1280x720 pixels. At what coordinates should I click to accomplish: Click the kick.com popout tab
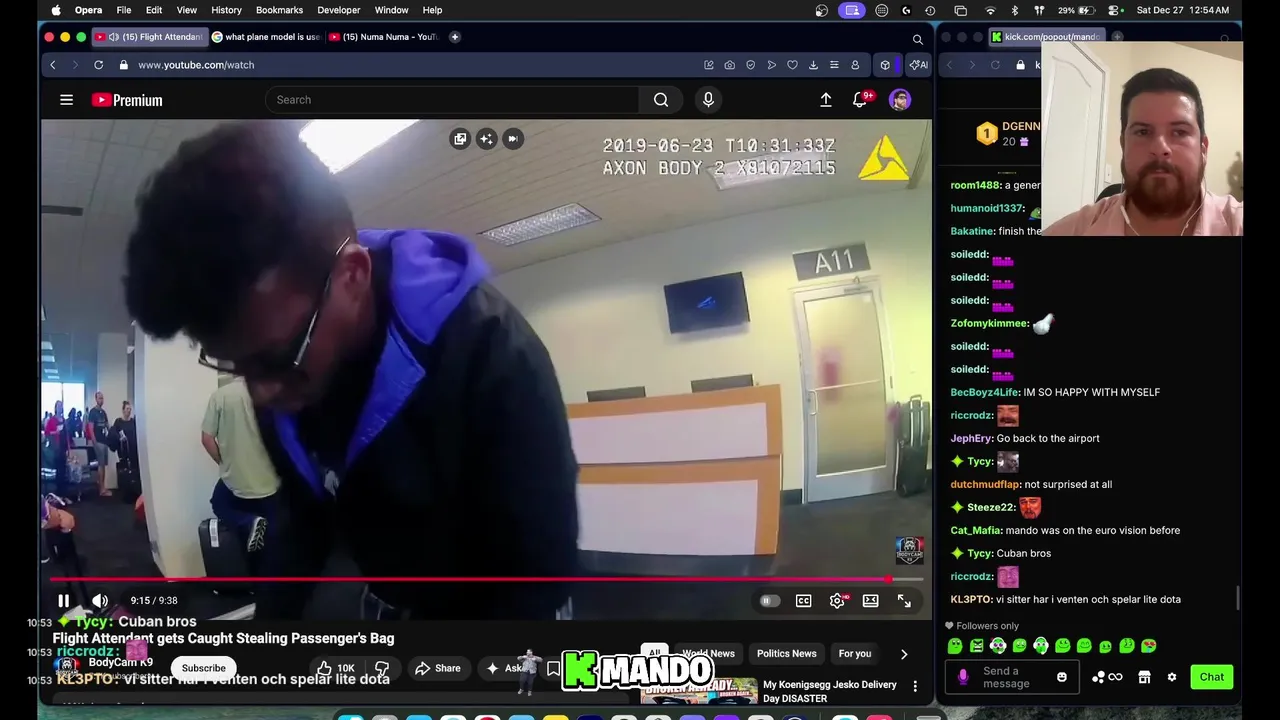(1047, 37)
